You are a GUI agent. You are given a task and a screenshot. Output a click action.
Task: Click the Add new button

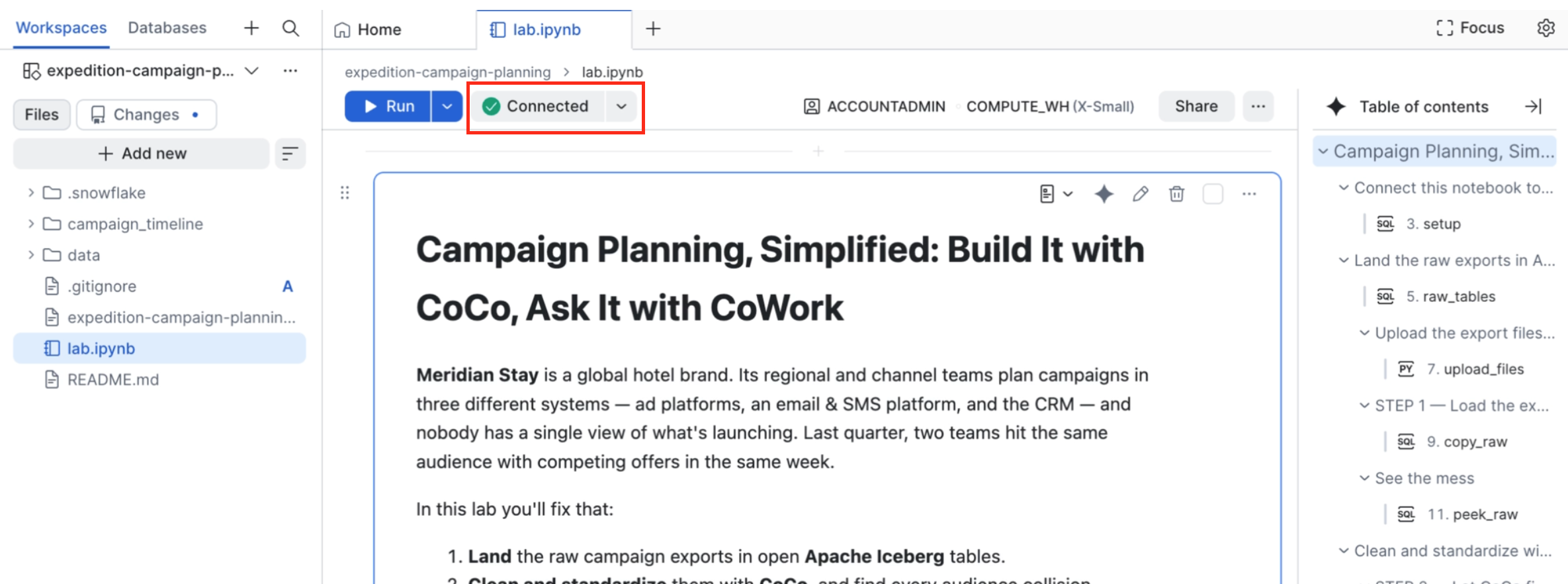click(x=142, y=154)
